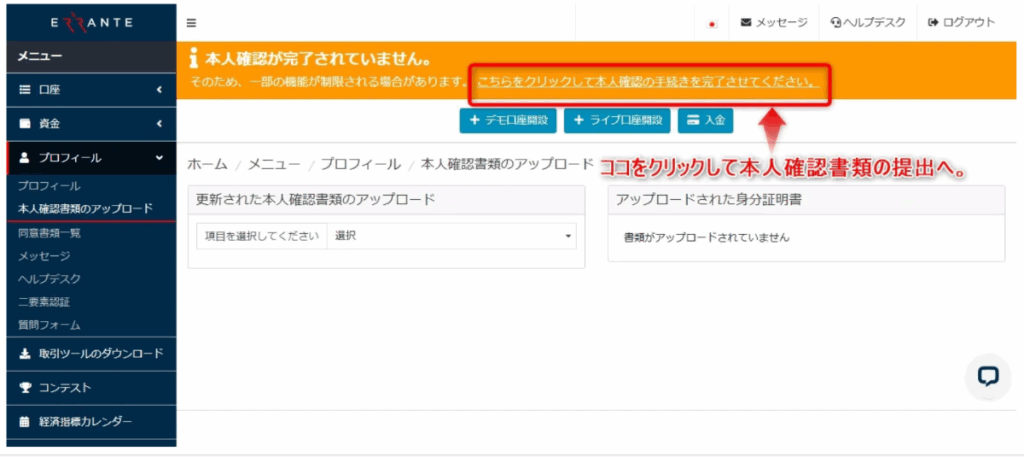Screen dimensions: 1024x457
Task: Open メッセージ in the top bar
Action: coord(774,22)
